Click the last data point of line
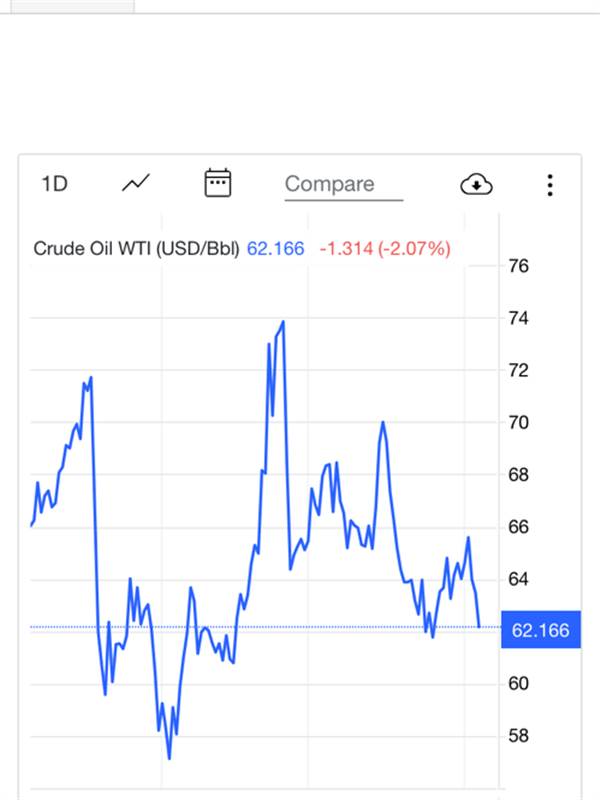 click(x=479, y=627)
